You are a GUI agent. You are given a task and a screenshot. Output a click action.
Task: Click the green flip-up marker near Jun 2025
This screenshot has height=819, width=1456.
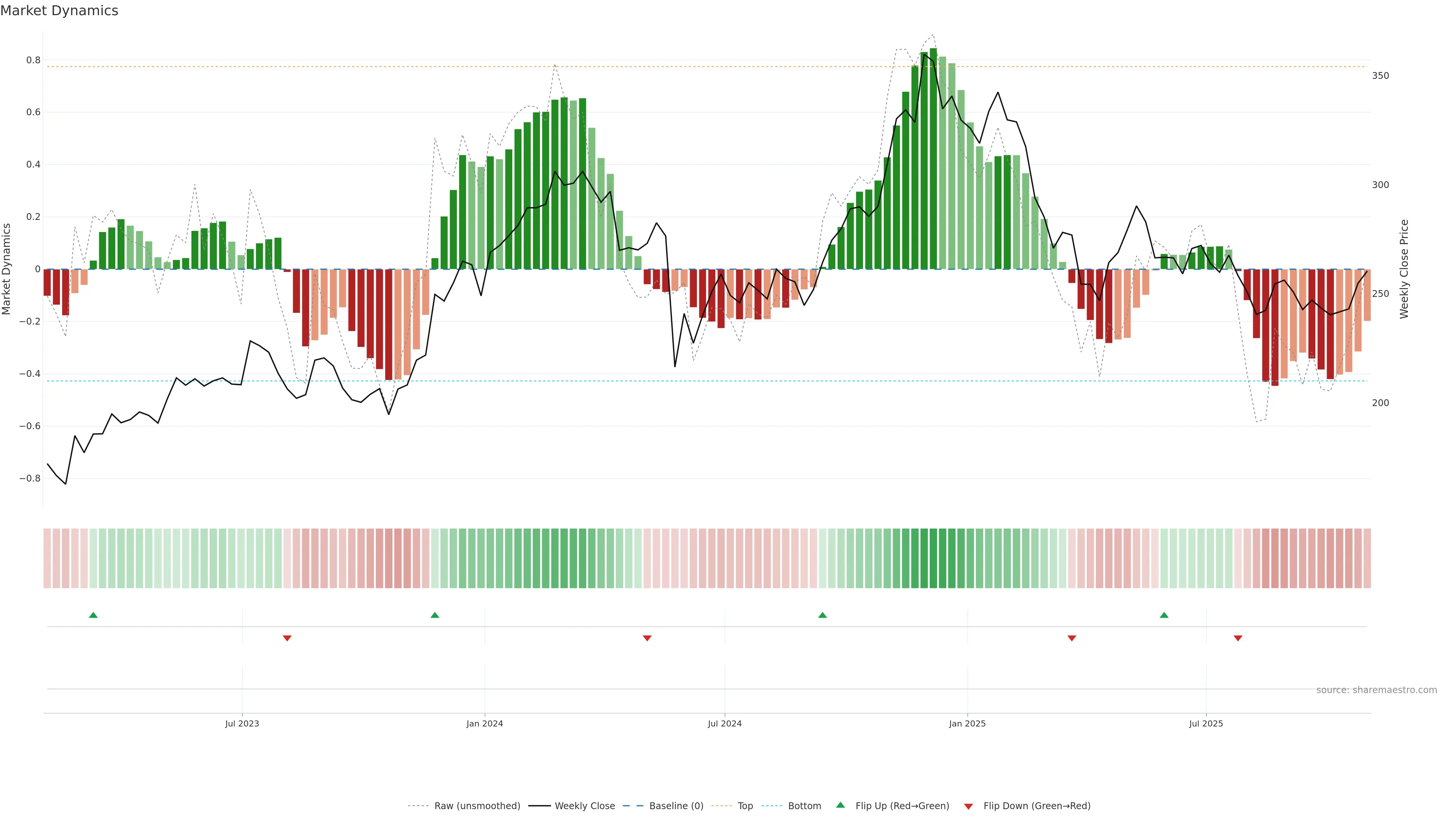pos(1164,615)
